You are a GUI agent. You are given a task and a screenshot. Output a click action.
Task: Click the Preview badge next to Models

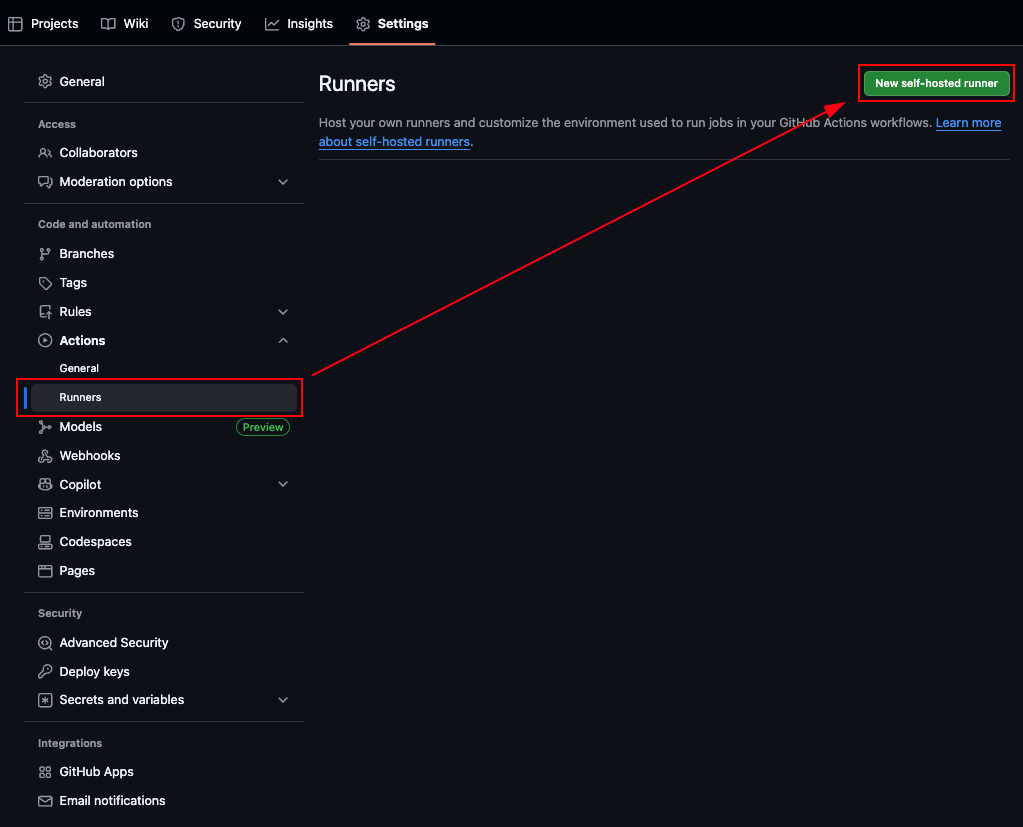pyautogui.click(x=263, y=427)
